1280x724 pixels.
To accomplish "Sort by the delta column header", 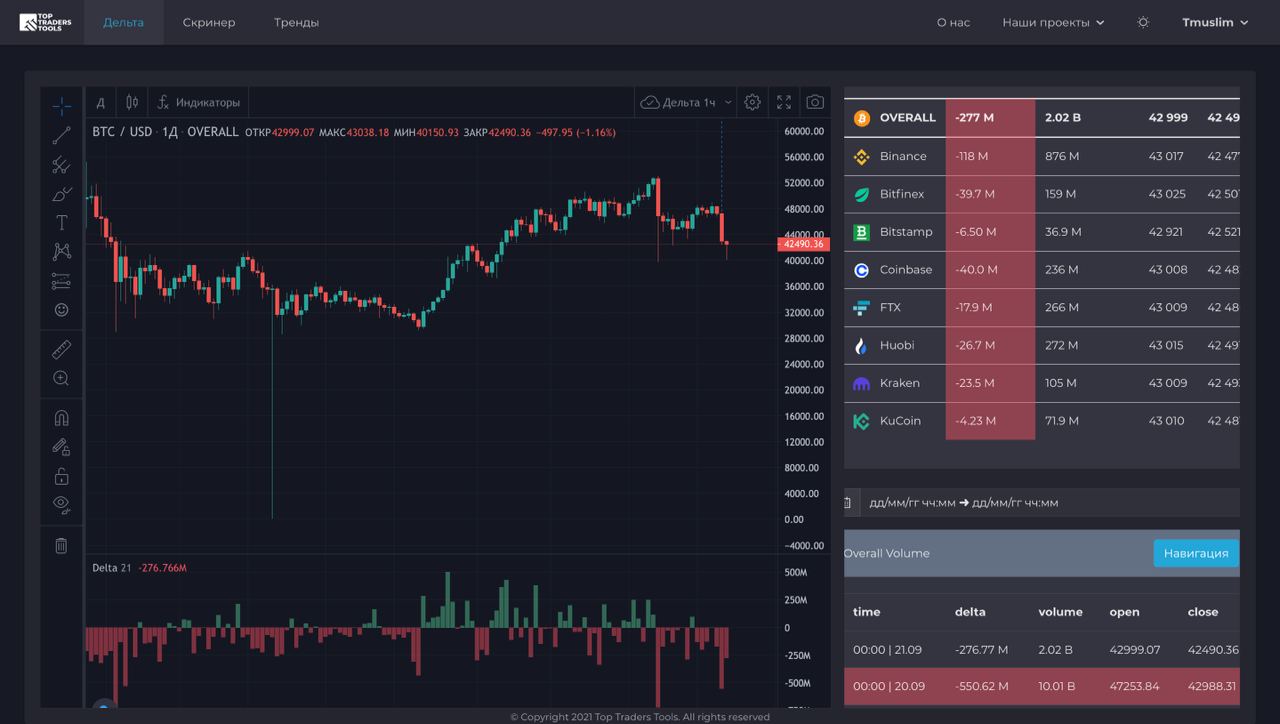I will [970, 612].
